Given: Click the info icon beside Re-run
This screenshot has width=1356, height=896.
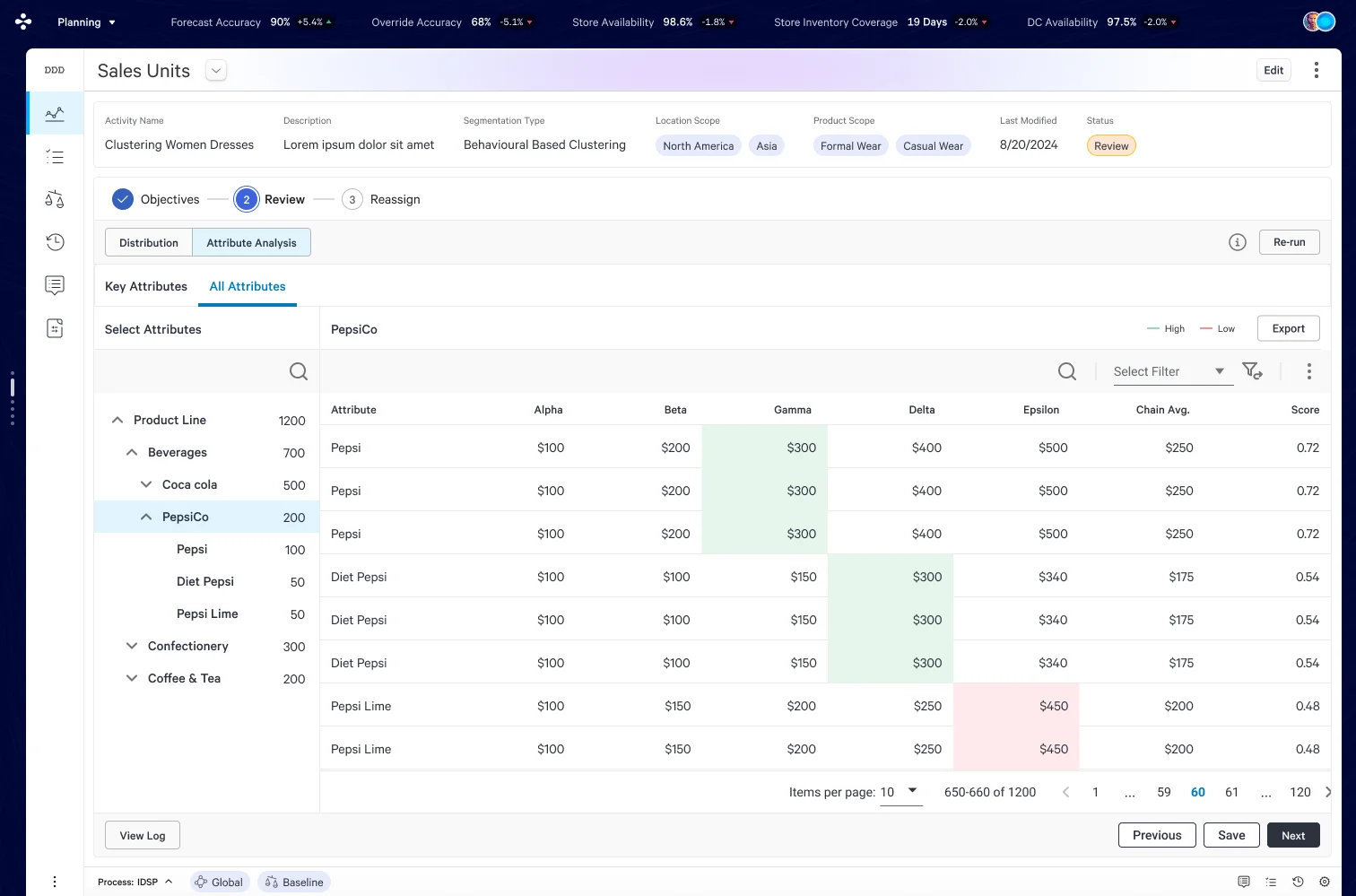Looking at the screenshot, I should click(x=1238, y=242).
